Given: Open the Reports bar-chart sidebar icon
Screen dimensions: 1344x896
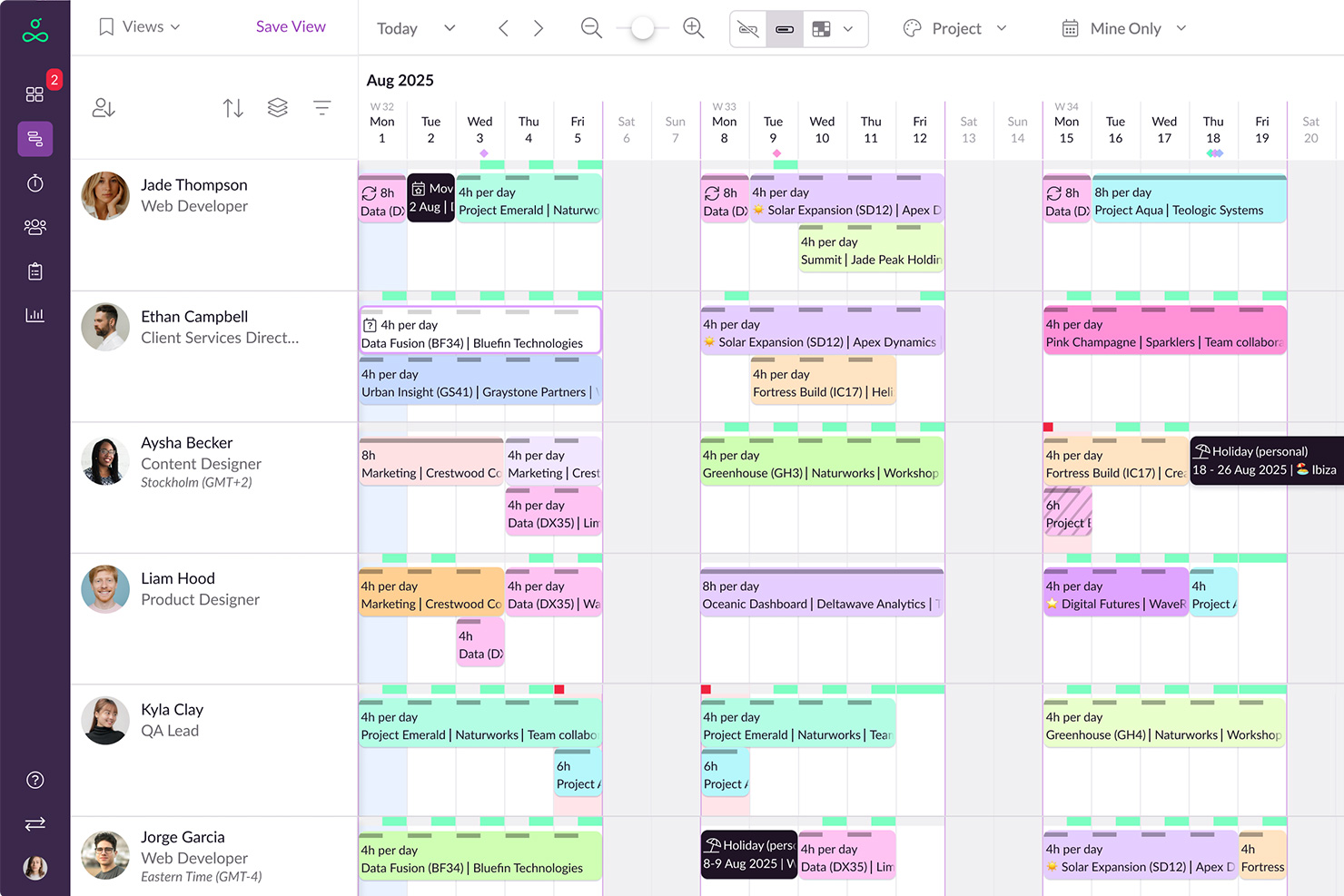Looking at the screenshot, I should point(35,314).
